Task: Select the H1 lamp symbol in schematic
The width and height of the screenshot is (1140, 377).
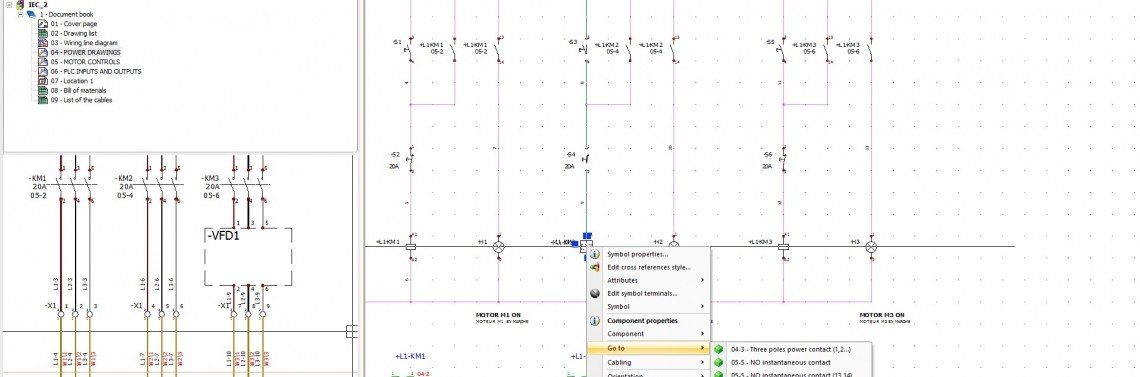Action: [x=499, y=247]
